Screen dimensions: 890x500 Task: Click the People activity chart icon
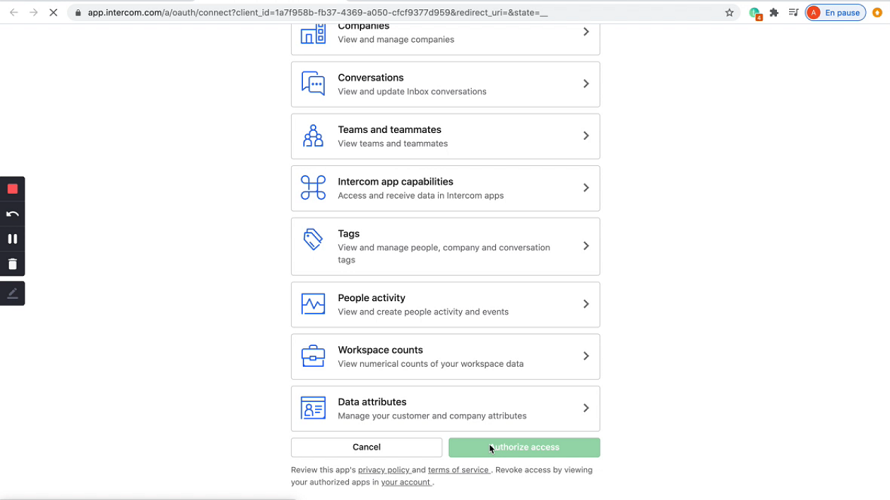(x=313, y=304)
